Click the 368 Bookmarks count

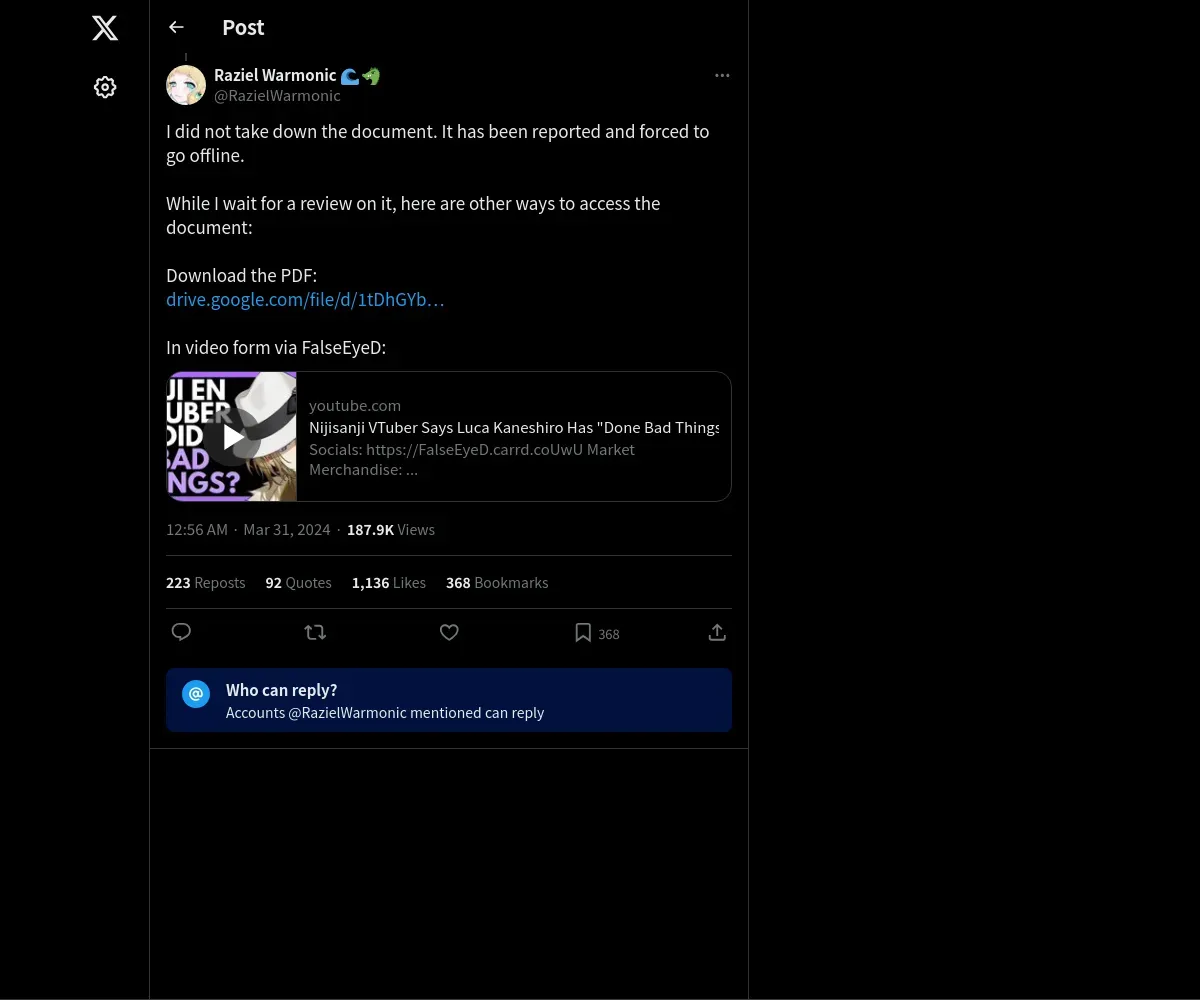click(x=497, y=583)
